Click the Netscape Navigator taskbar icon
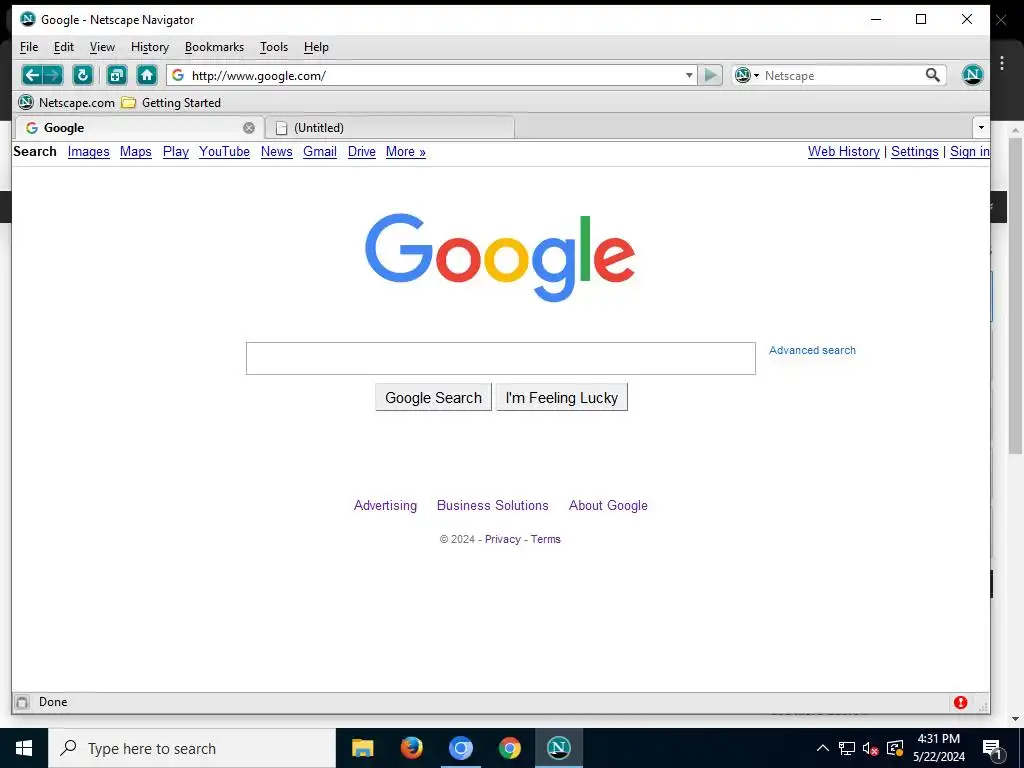Image resolution: width=1024 pixels, height=768 pixels. [558, 748]
